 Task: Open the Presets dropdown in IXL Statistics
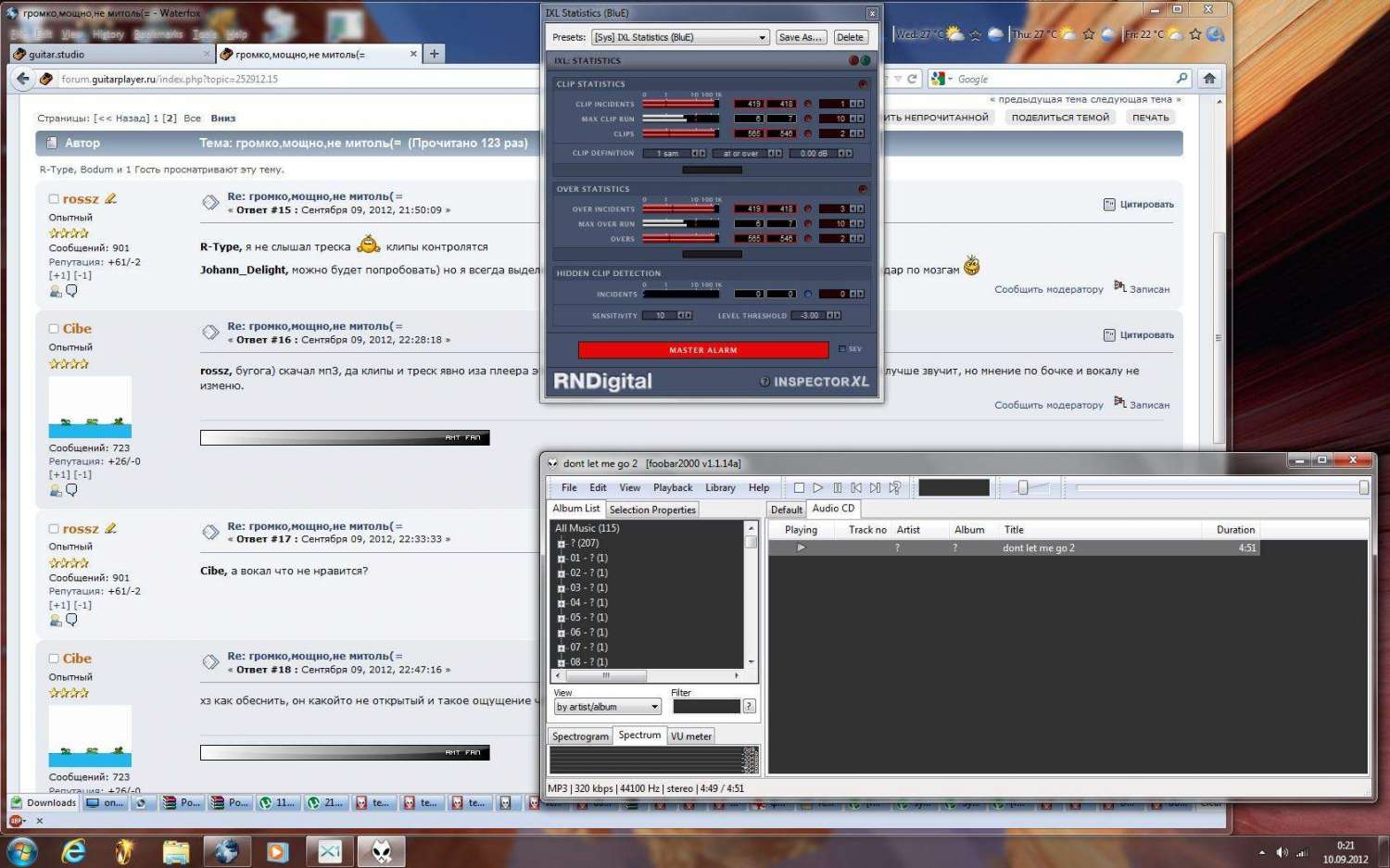(x=680, y=37)
